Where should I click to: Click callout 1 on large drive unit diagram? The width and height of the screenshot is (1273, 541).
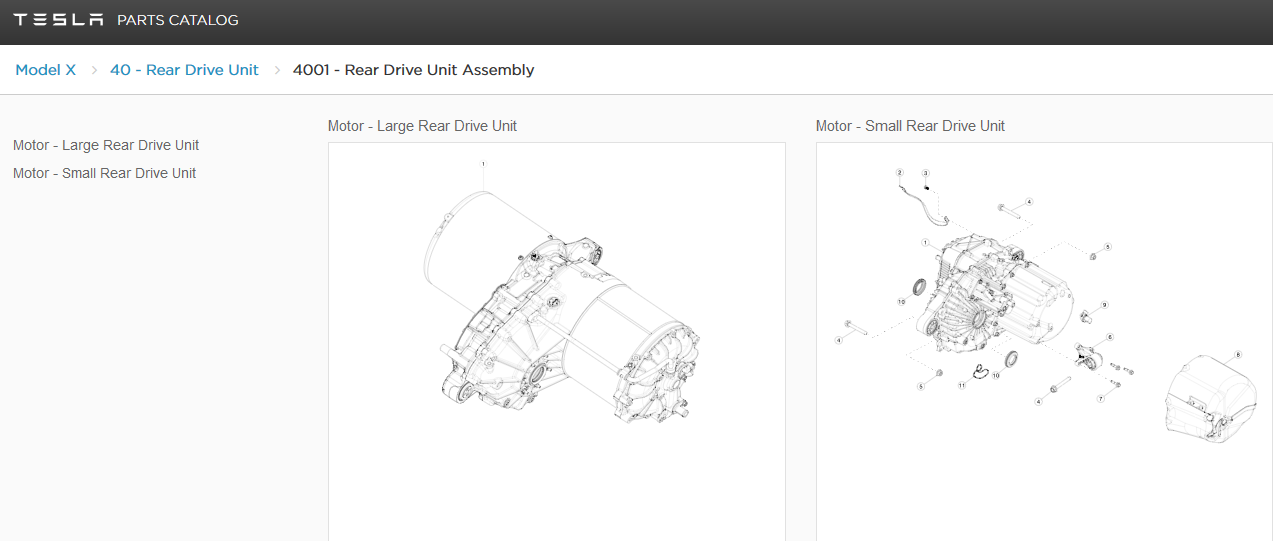483,163
